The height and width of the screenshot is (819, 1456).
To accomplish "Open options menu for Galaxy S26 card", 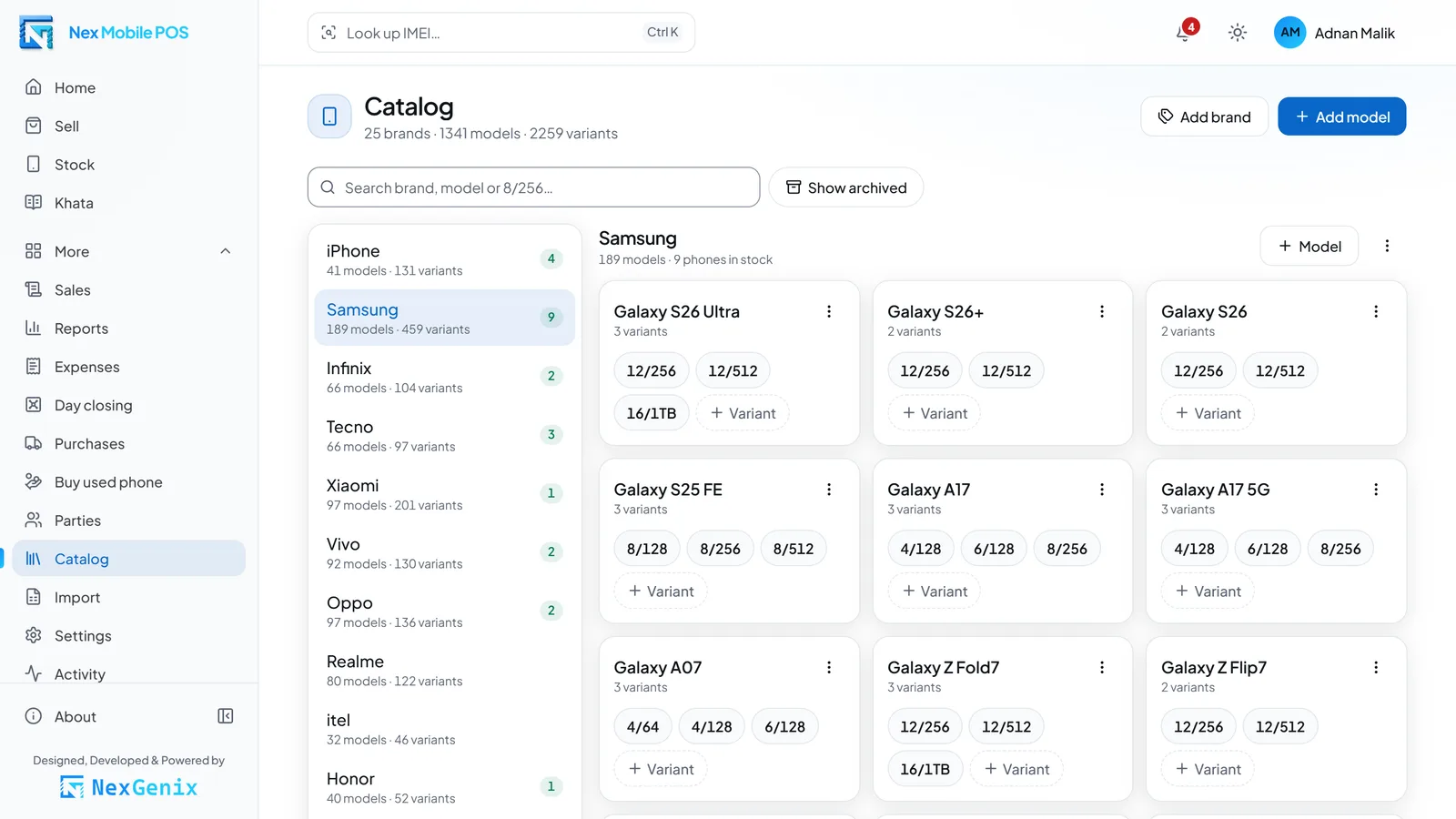I will pyautogui.click(x=1376, y=311).
